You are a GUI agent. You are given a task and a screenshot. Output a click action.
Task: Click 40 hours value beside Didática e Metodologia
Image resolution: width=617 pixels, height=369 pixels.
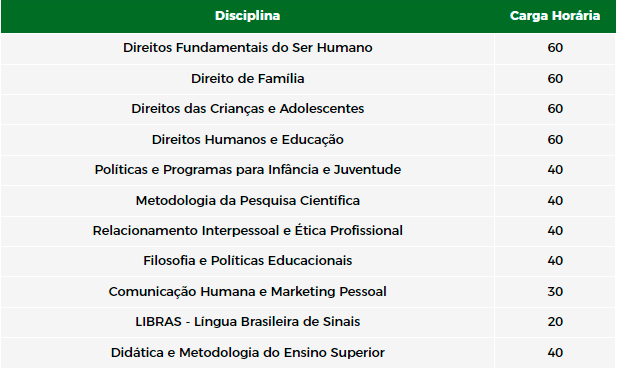pyautogui.click(x=555, y=352)
